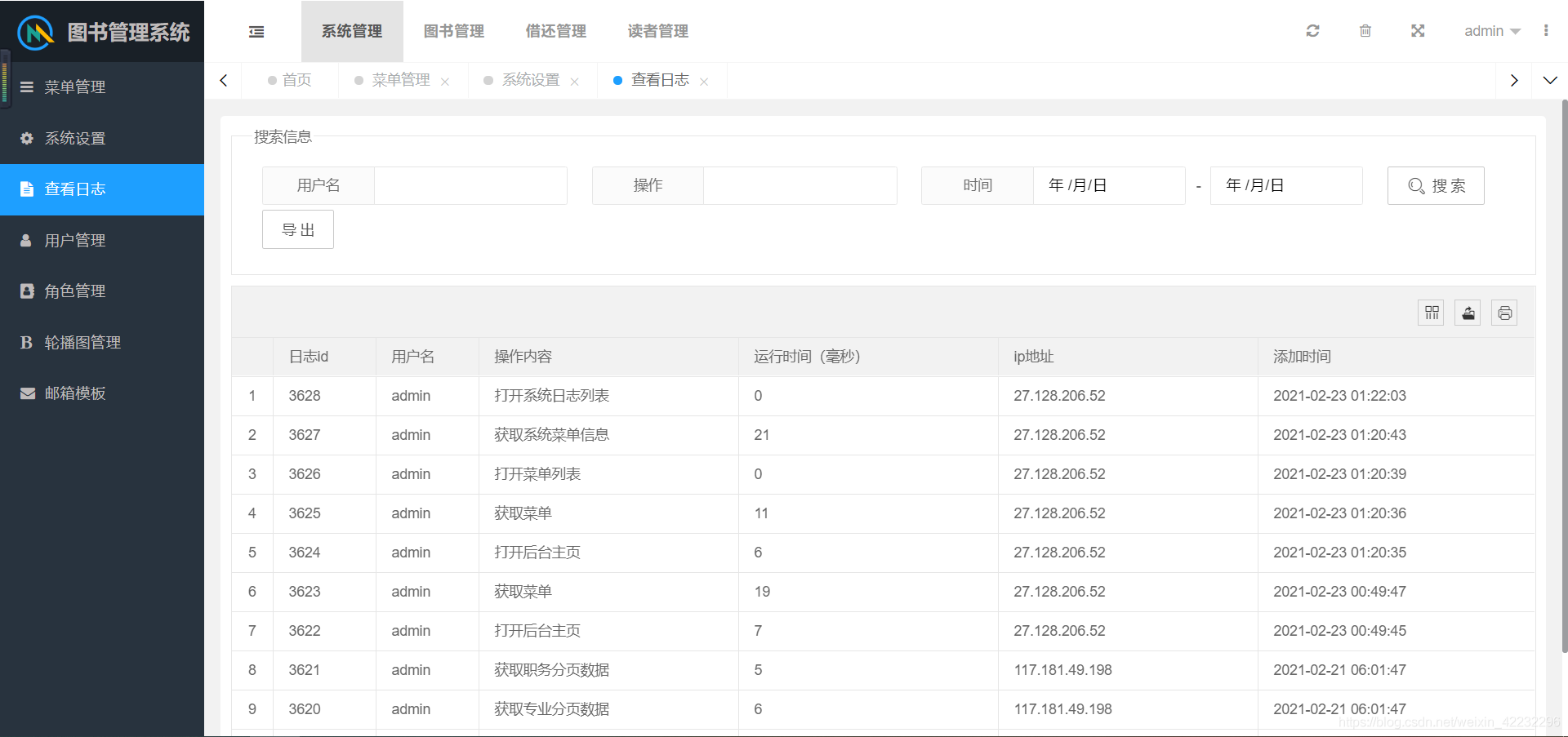This screenshot has height=737, width=1568.
Task: Switch to the 首页 tab
Action: (296, 80)
